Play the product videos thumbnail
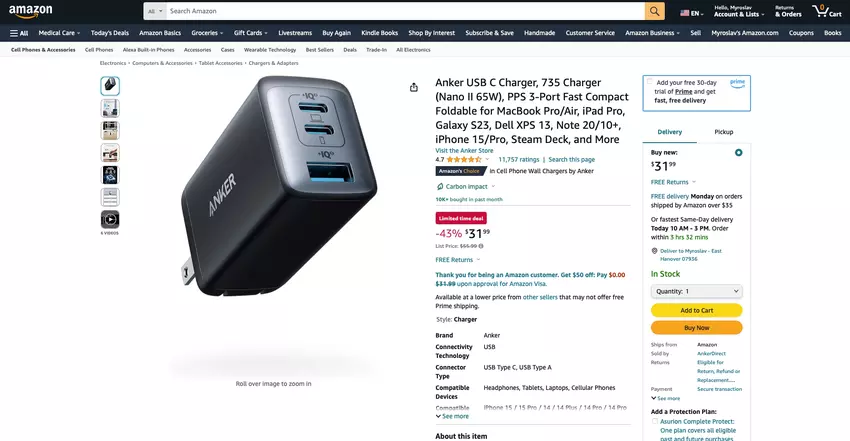Image resolution: width=850 pixels, height=441 pixels. pos(110,219)
